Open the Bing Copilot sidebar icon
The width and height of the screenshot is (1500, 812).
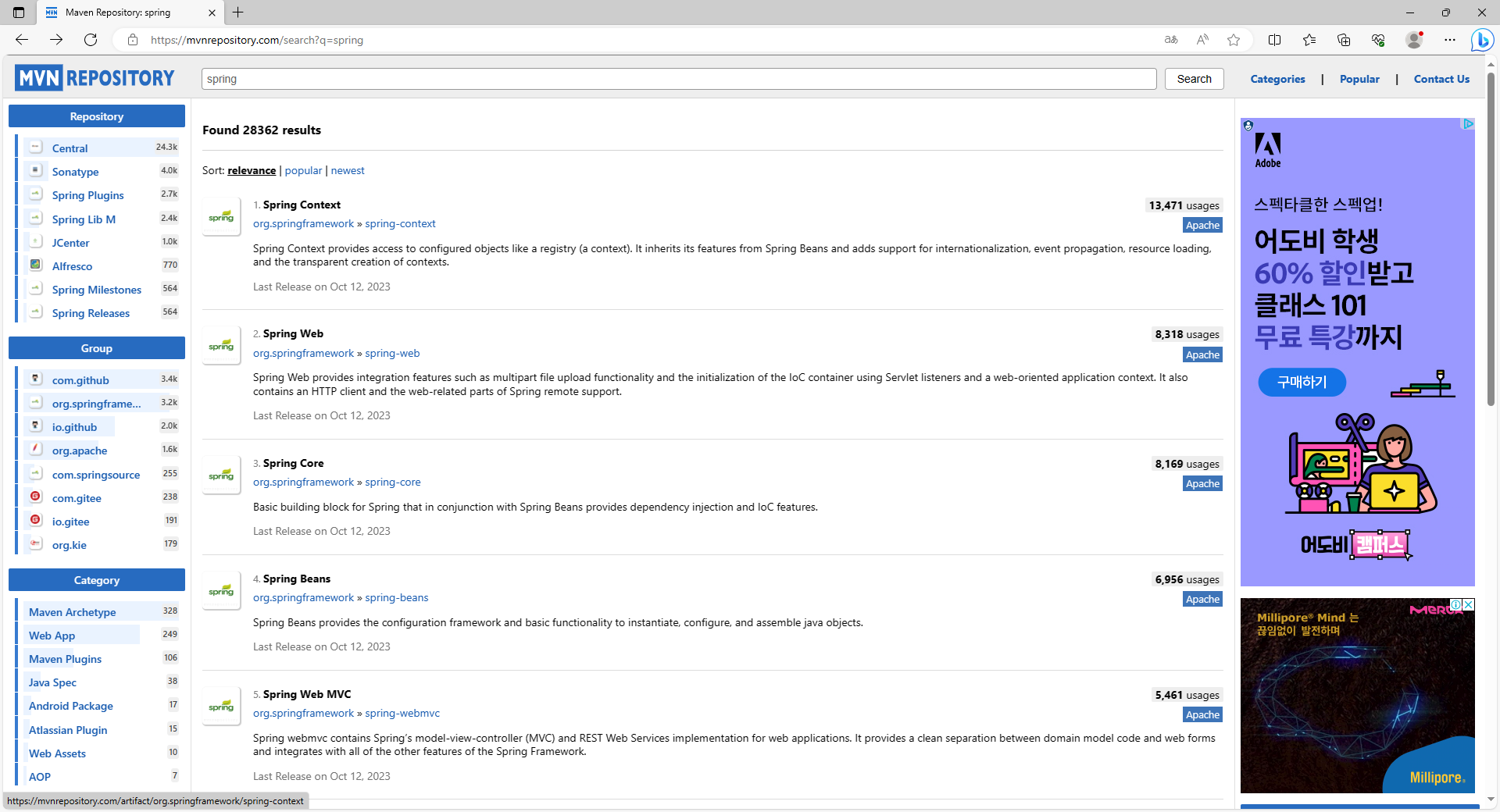[x=1482, y=40]
